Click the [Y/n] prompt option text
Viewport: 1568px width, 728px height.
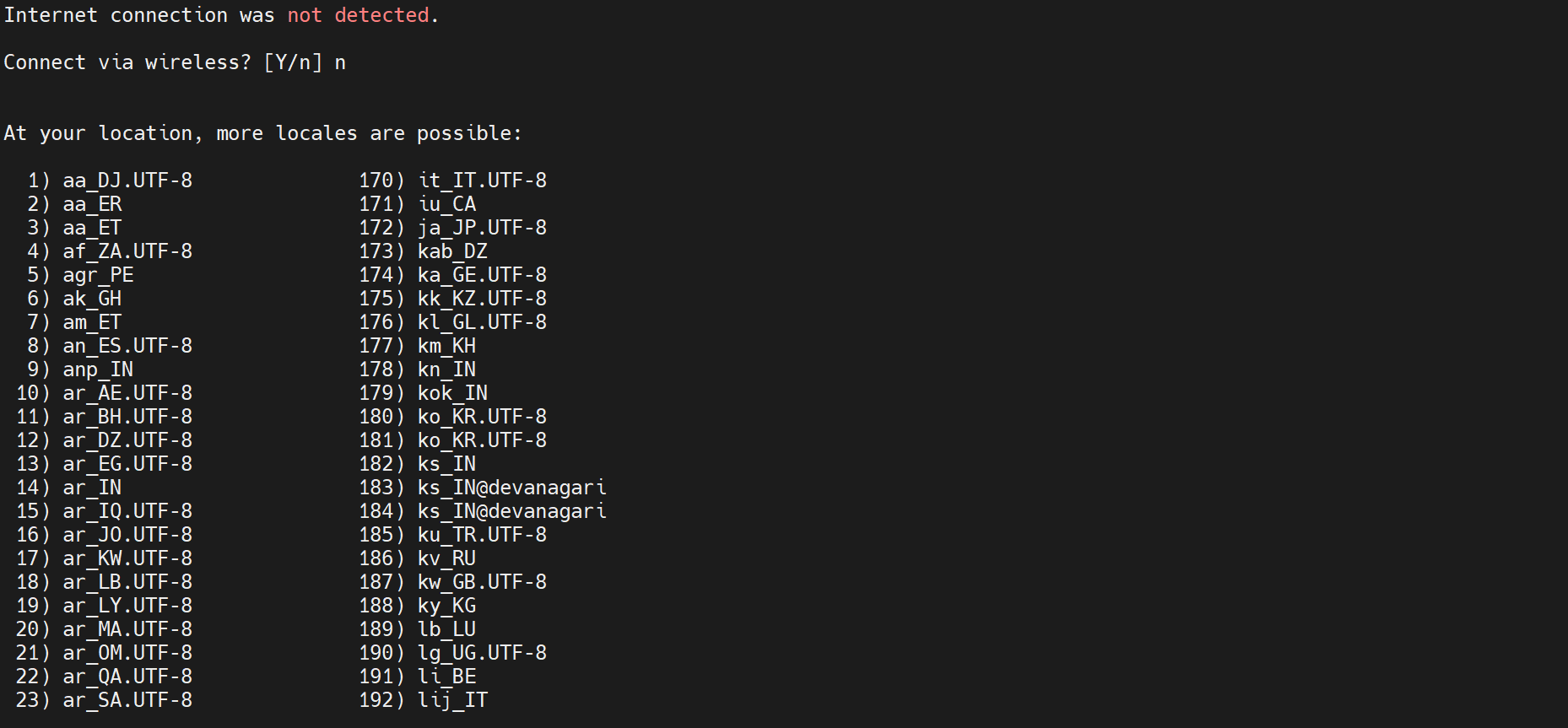click(293, 62)
